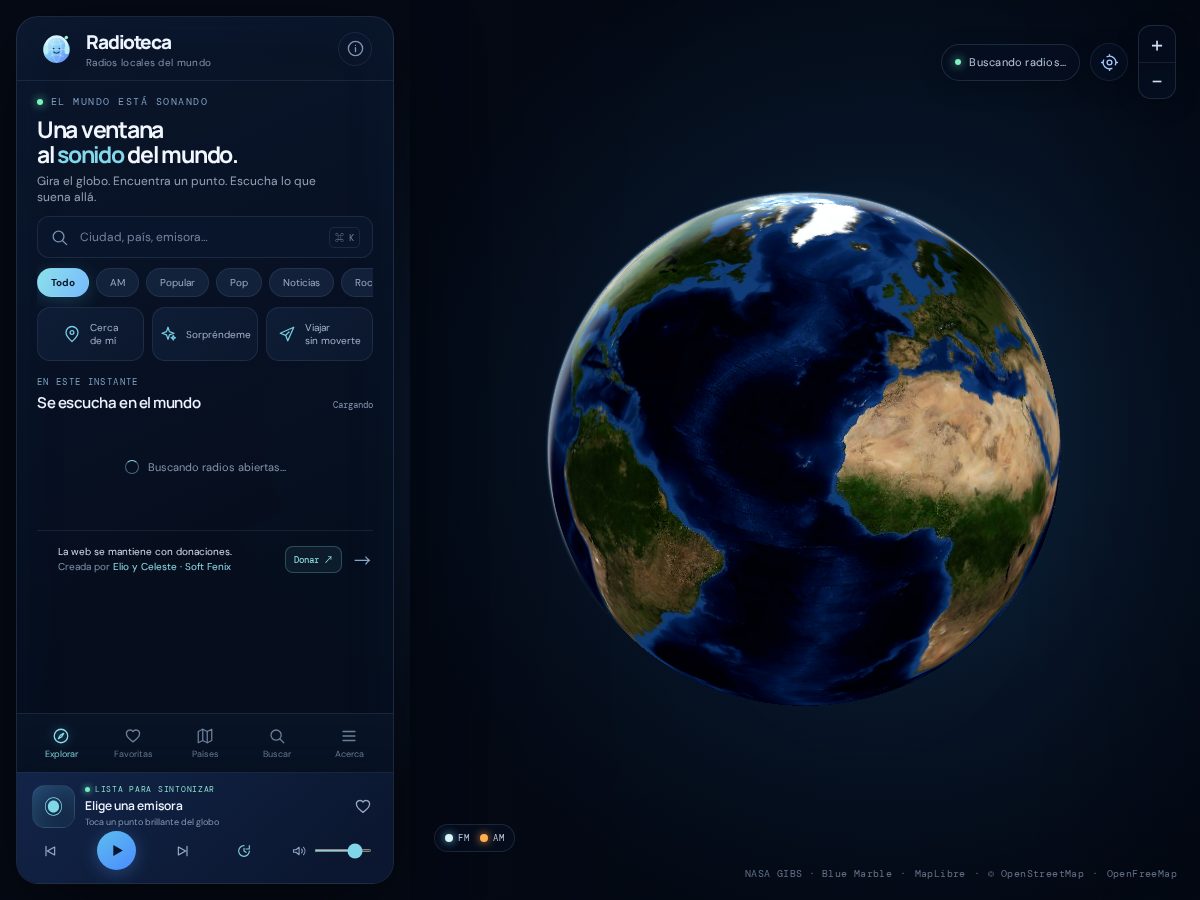This screenshot has height=900, width=1200.
Task: Open the Países tab
Action: tap(205, 743)
